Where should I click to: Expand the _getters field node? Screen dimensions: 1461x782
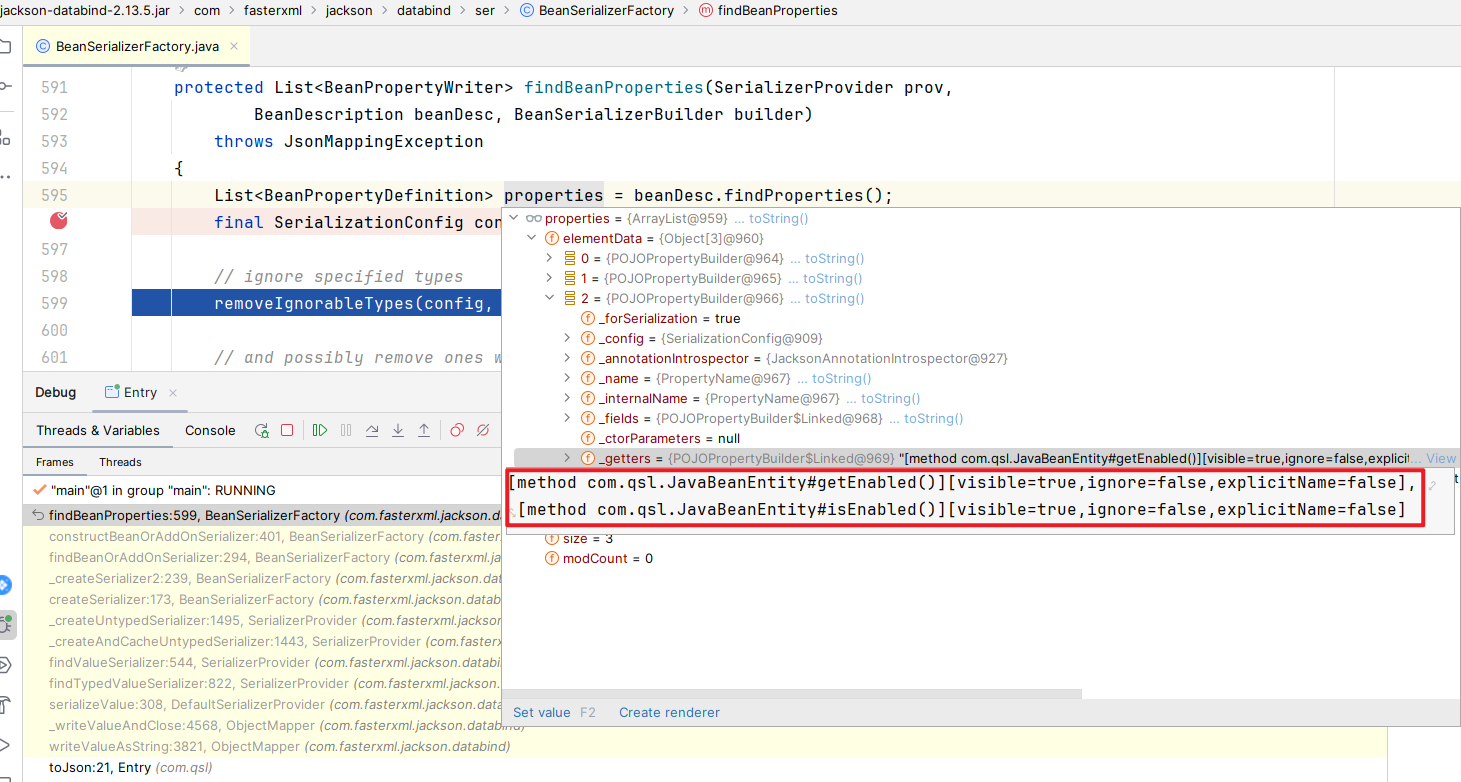(567, 458)
